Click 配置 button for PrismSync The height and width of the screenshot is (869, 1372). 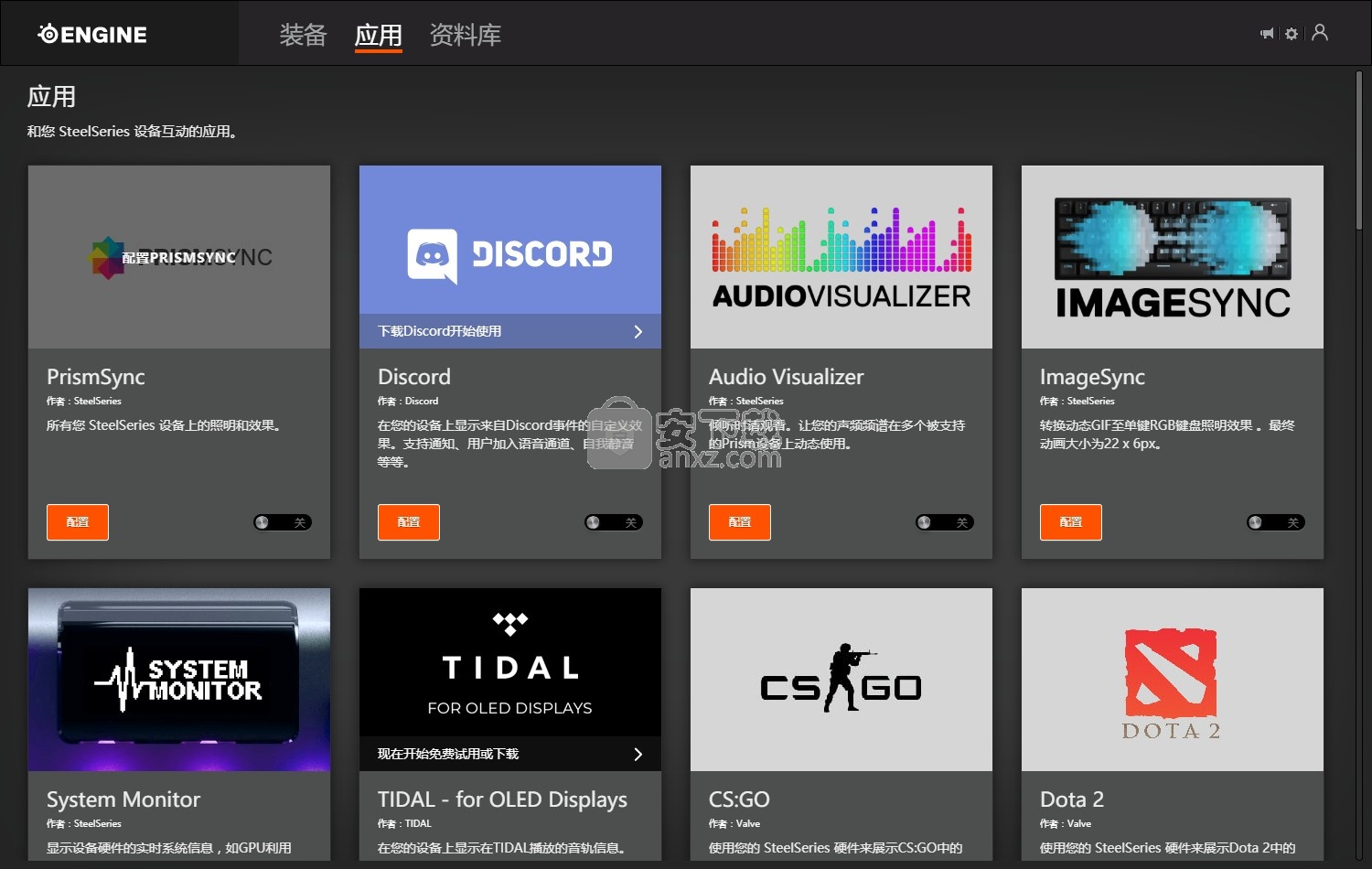(78, 522)
